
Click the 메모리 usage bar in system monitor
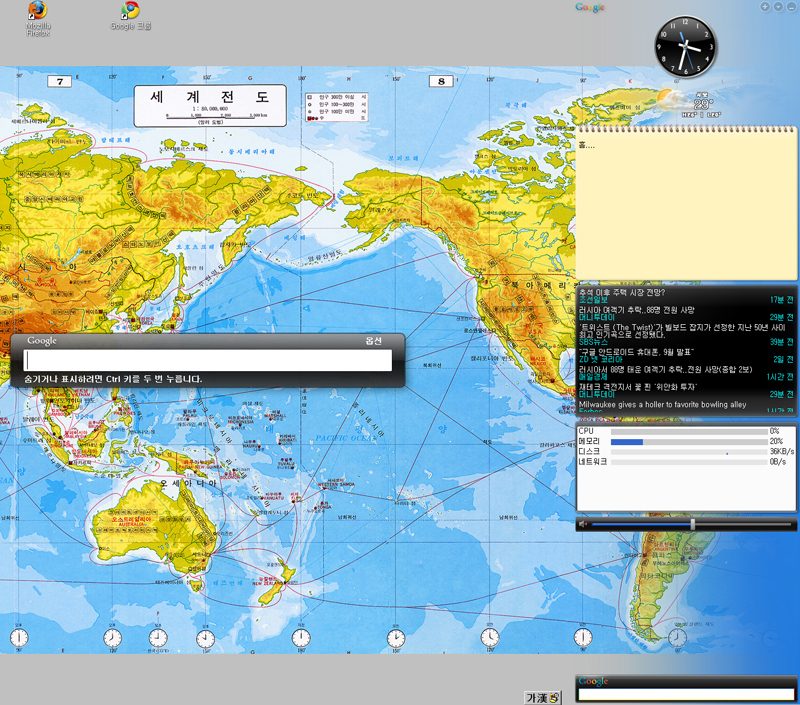click(x=688, y=441)
